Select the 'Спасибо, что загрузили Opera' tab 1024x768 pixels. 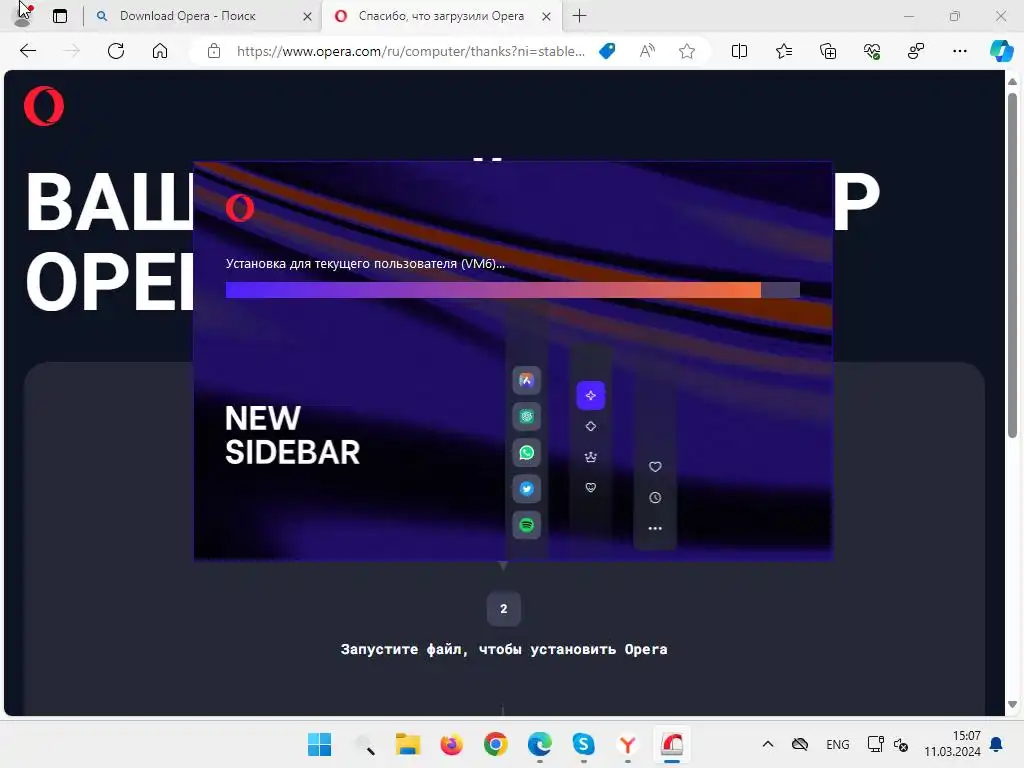441,16
